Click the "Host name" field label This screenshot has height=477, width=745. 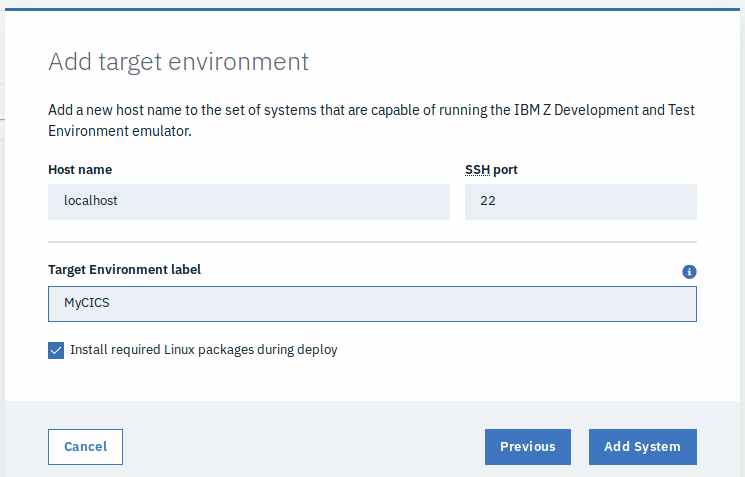pos(80,170)
